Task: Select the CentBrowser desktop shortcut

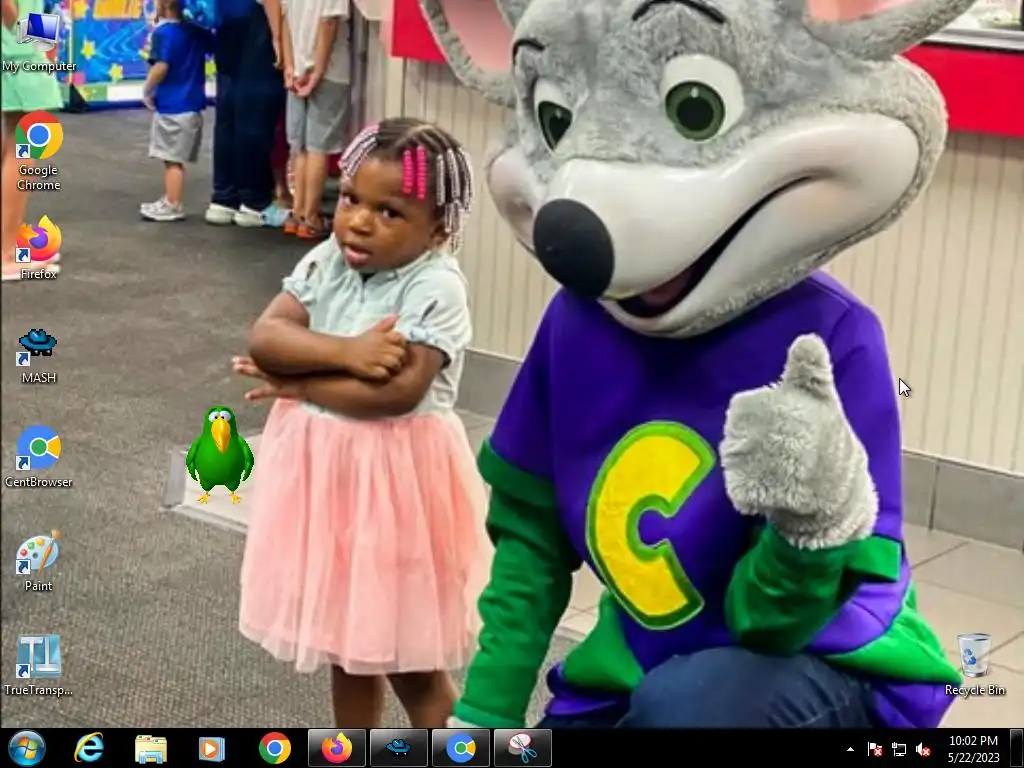Action: (39, 457)
